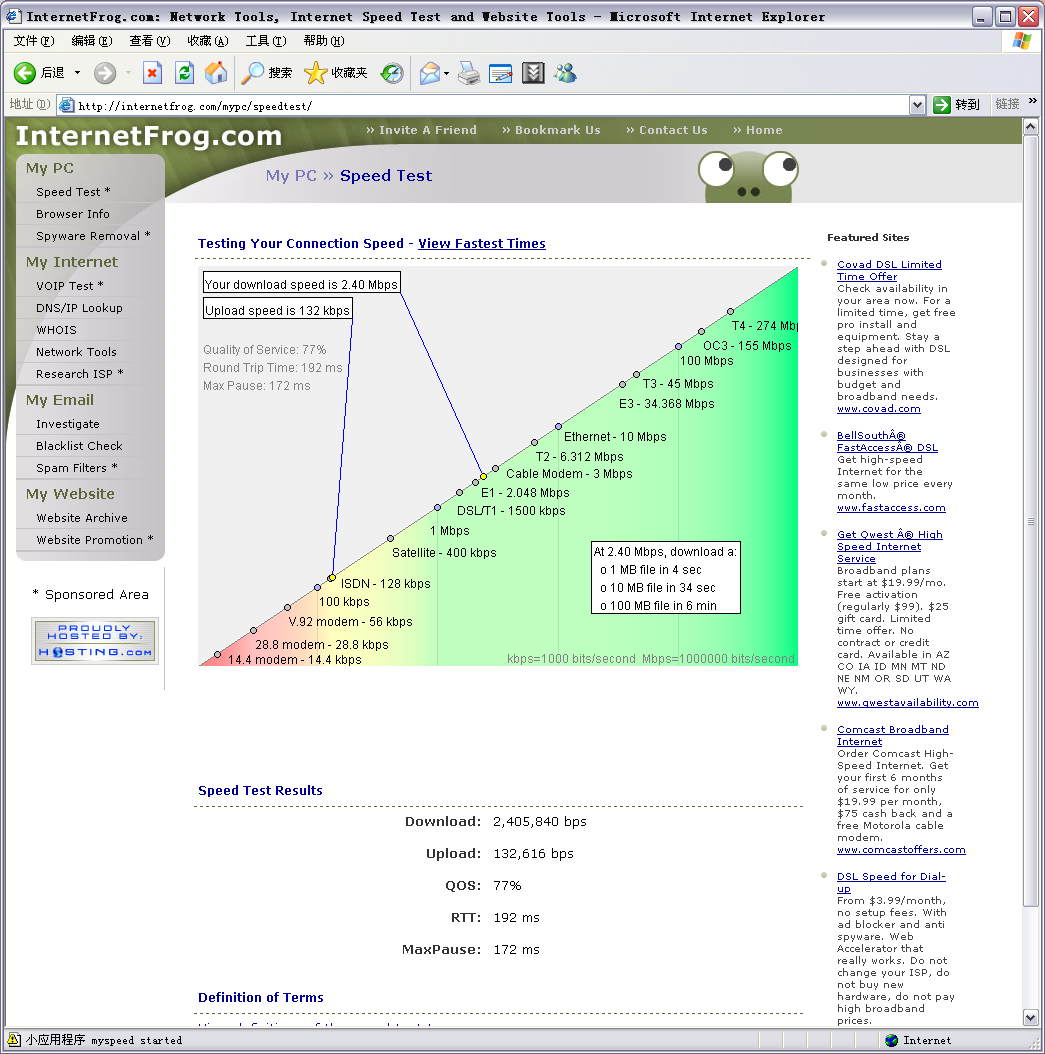Open Spam Filters sidebar item
Image resolution: width=1045 pixels, height=1054 pixels.
click(77, 468)
